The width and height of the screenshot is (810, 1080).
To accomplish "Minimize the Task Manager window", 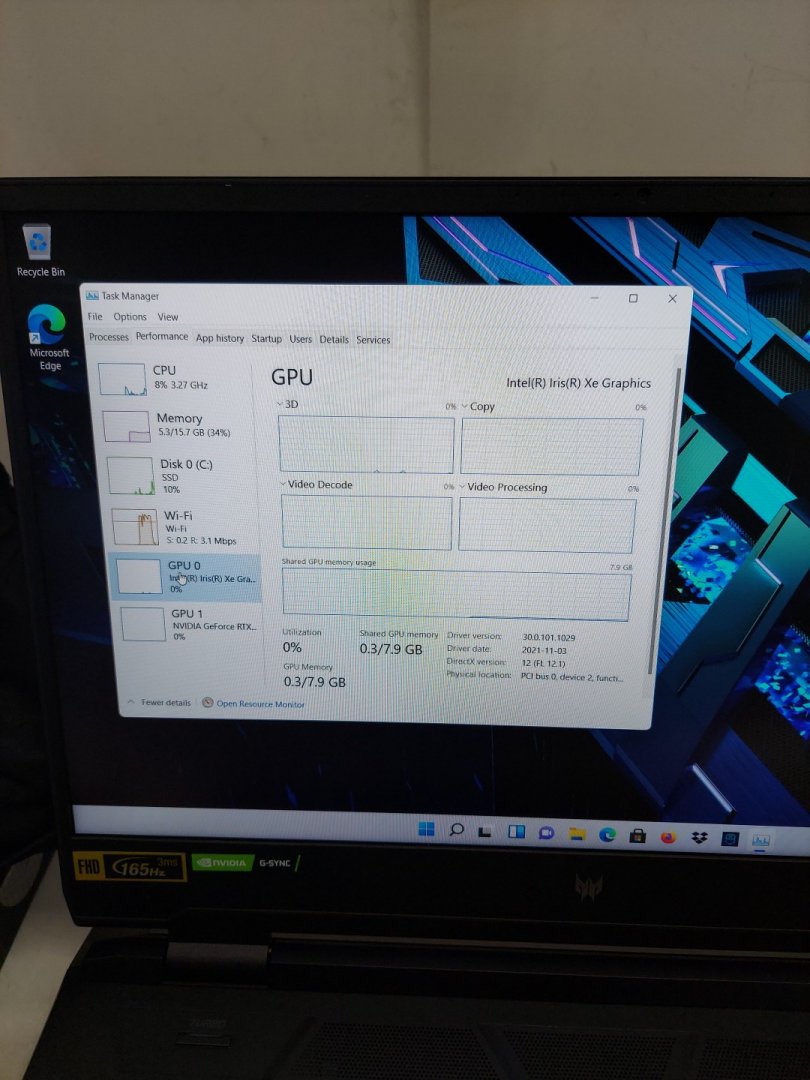I will 594,298.
